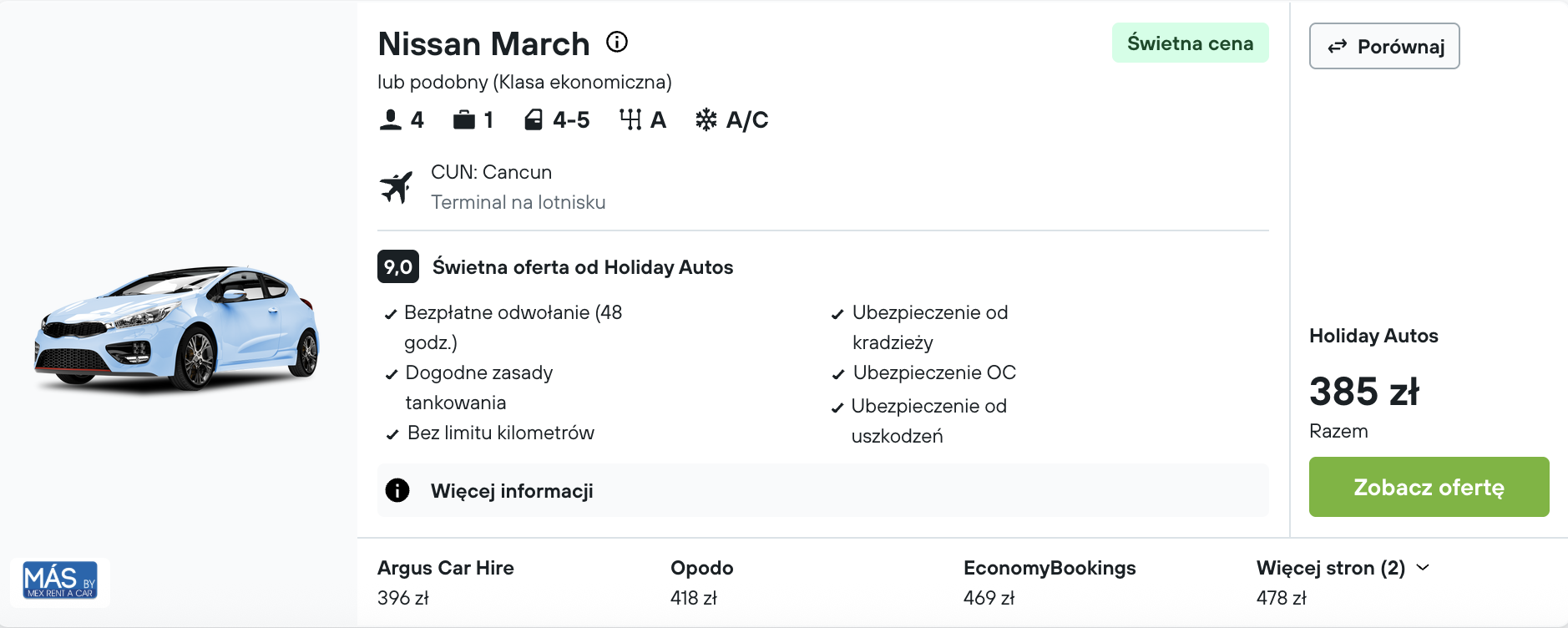Click the luggage bag icon showing 1

click(x=463, y=120)
